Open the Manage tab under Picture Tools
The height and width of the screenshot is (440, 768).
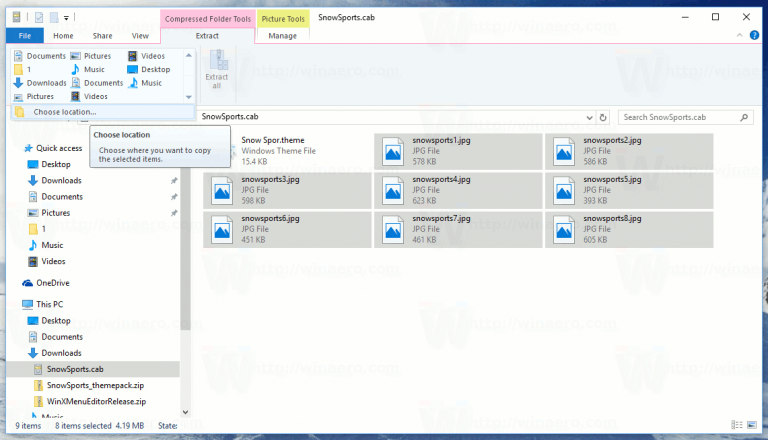[x=283, y=35]
